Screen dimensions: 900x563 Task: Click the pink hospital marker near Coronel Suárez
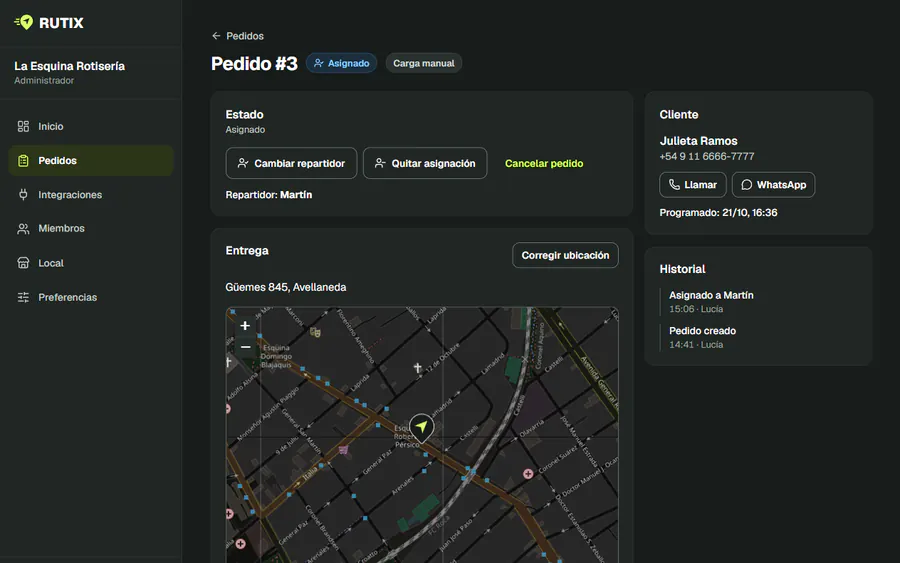coord(528,473)
